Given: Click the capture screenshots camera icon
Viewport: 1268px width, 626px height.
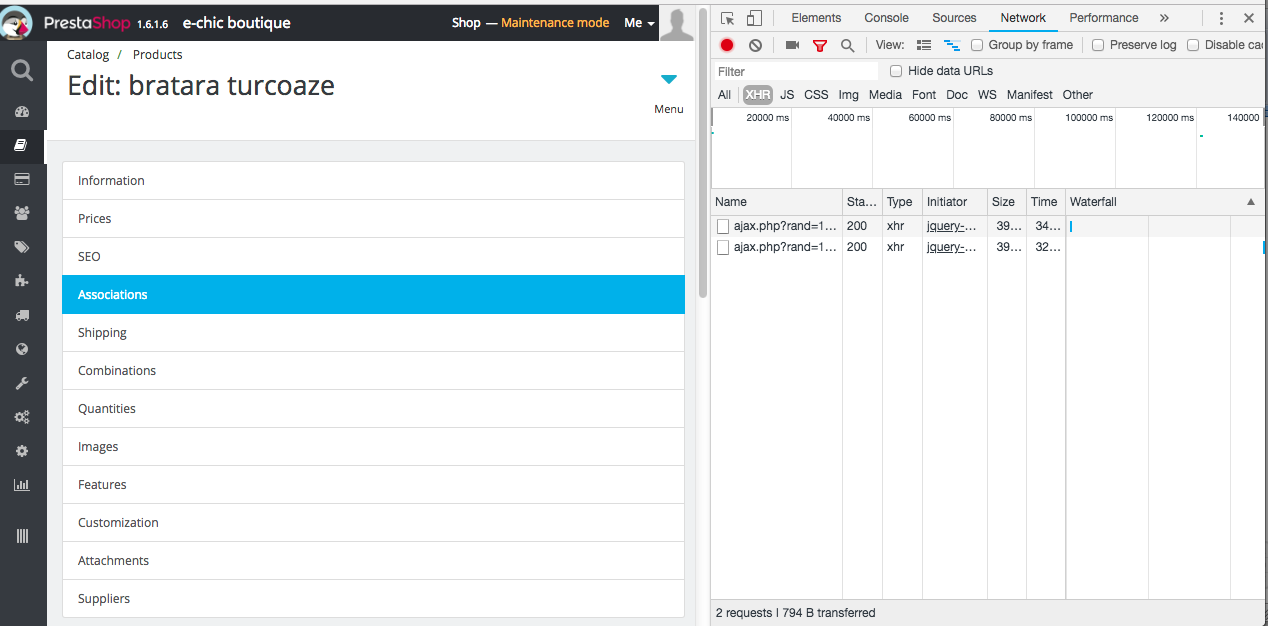Looking at the screenshot, I should [792, 45].
